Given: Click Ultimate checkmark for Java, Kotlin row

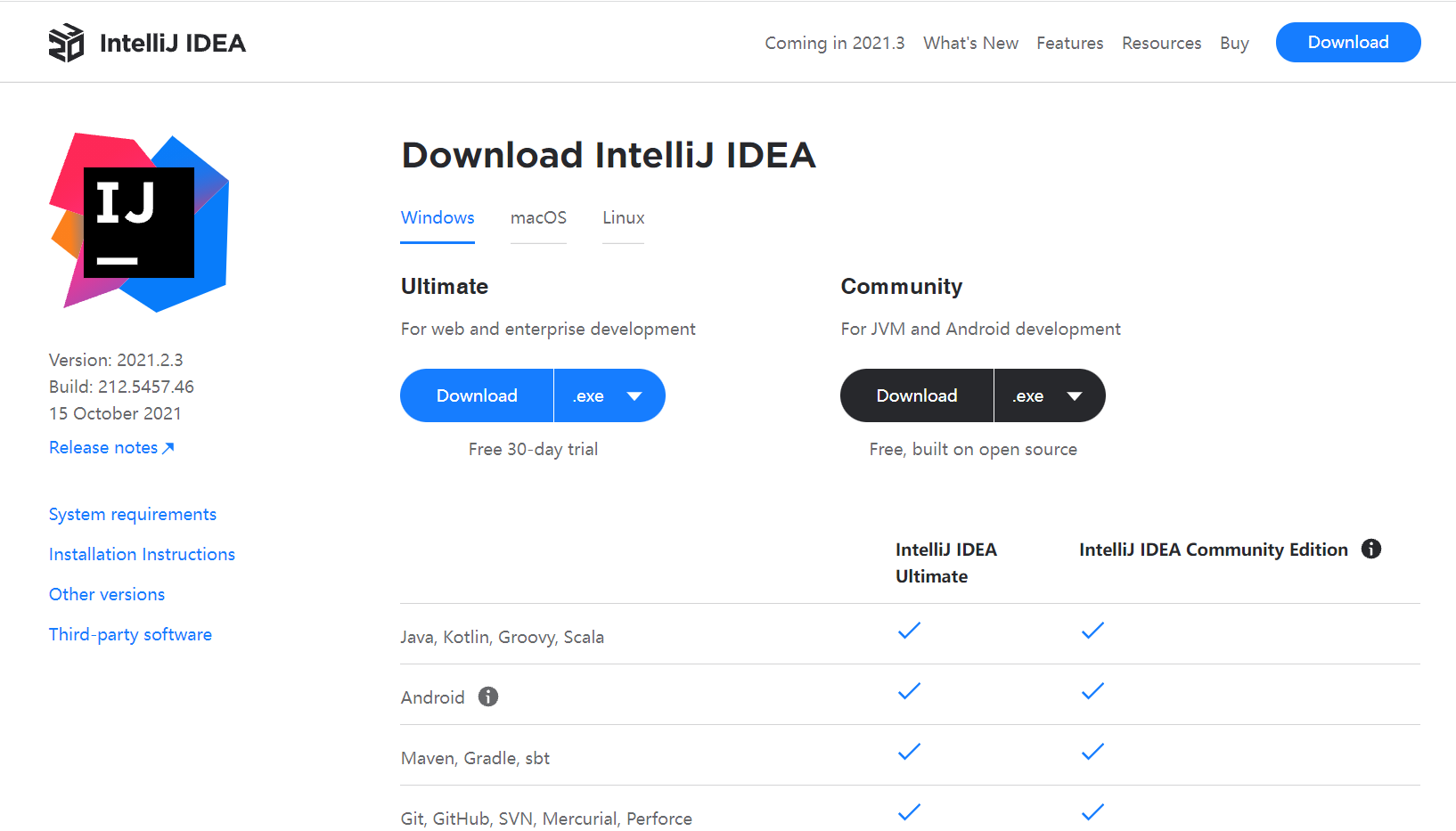Looking at the screenshot, I should pyautogui.click(x=909, y=631).
